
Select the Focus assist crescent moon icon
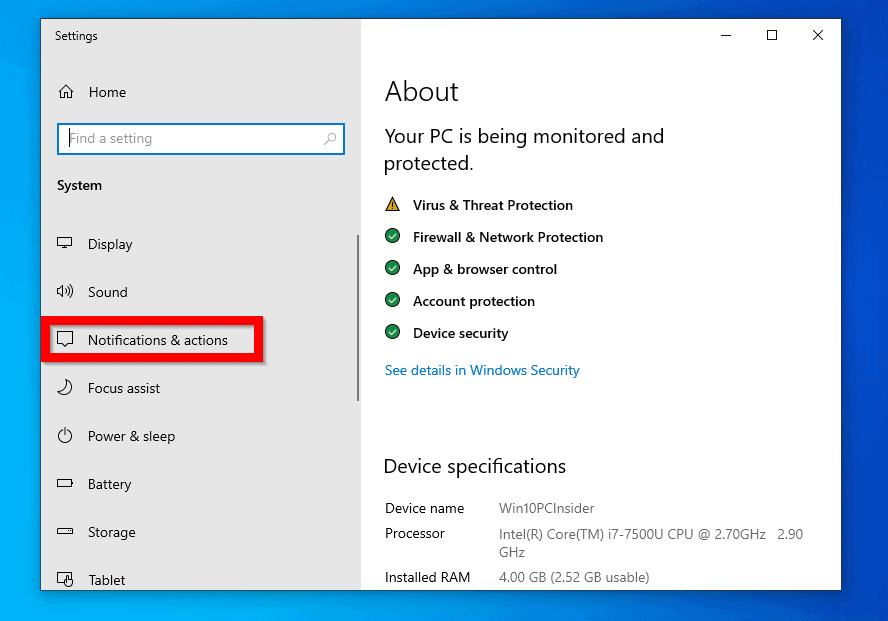64,388
